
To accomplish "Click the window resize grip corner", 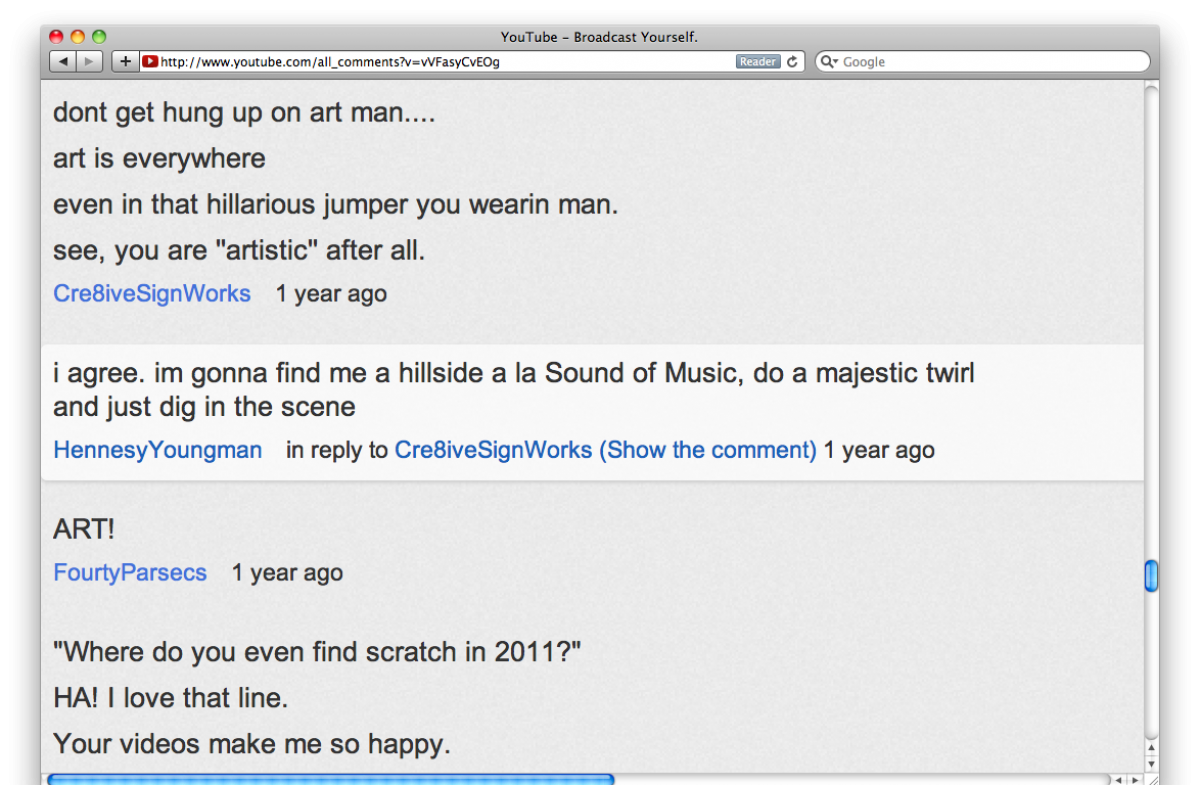I will point(1152,779).
